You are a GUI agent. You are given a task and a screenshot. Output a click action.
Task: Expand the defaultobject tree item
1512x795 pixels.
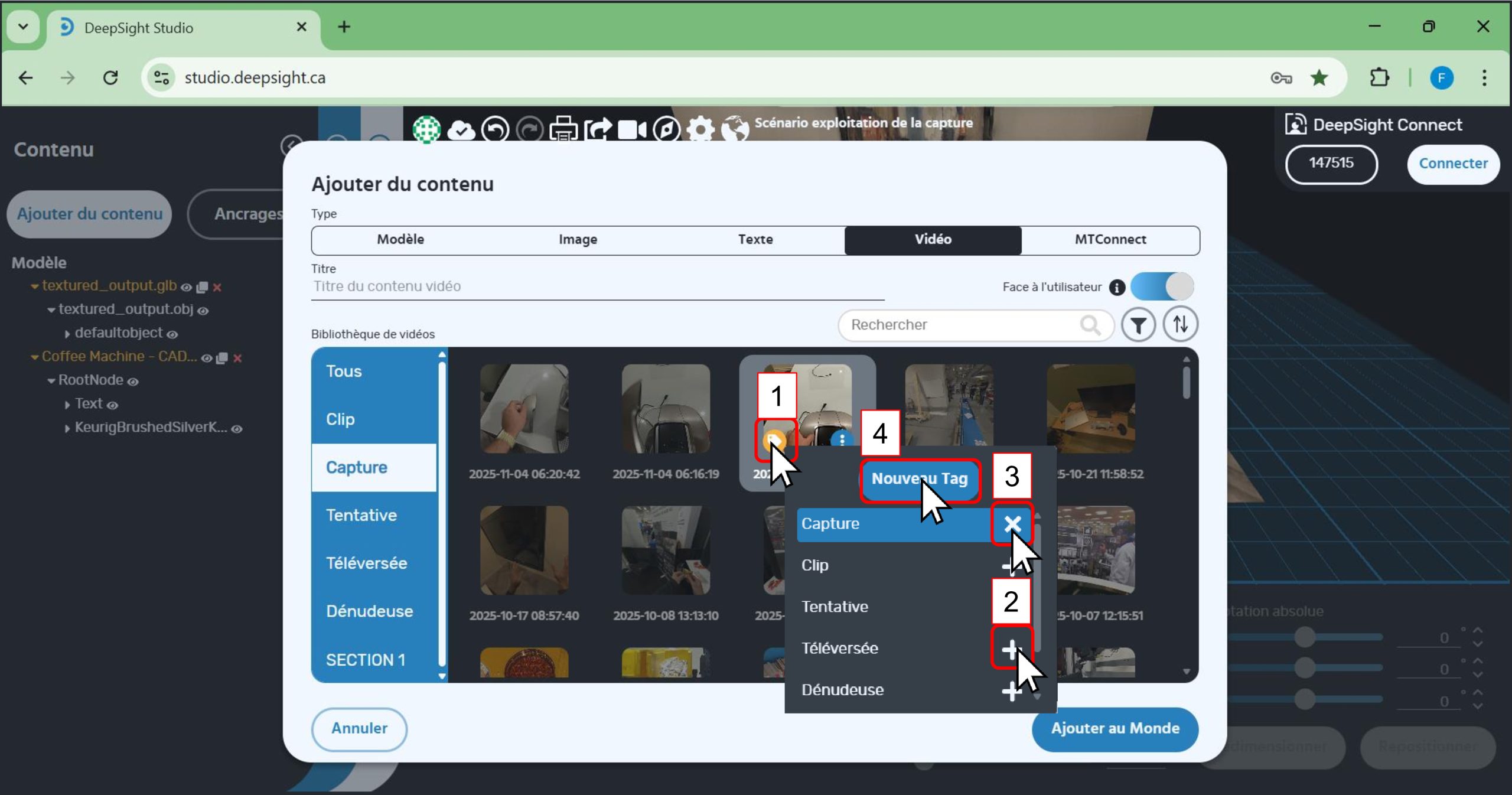pos(67,334)
